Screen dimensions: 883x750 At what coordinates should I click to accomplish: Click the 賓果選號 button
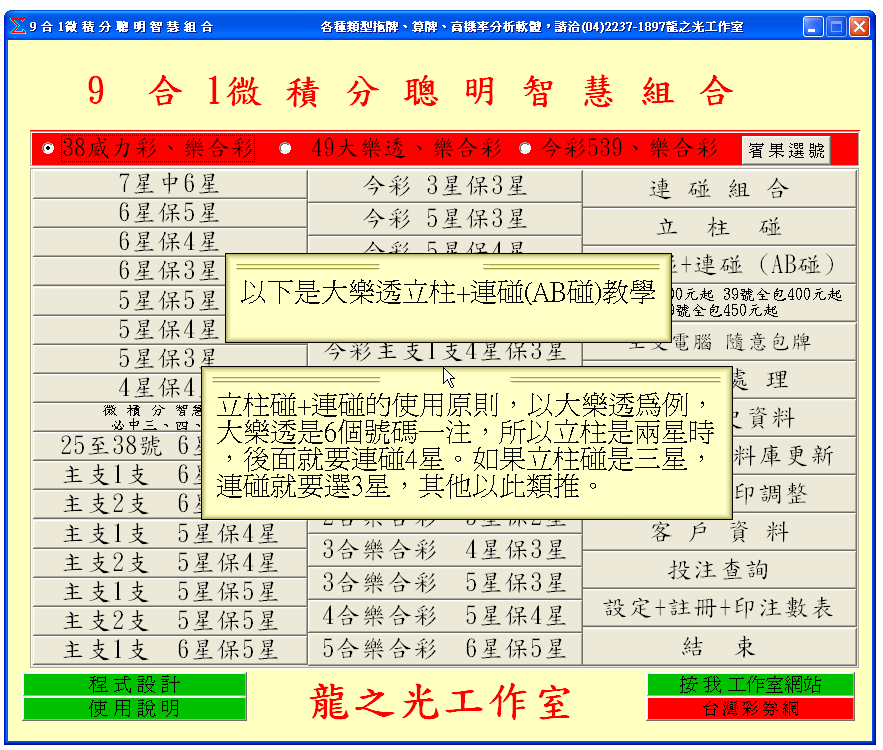[786, 150]
